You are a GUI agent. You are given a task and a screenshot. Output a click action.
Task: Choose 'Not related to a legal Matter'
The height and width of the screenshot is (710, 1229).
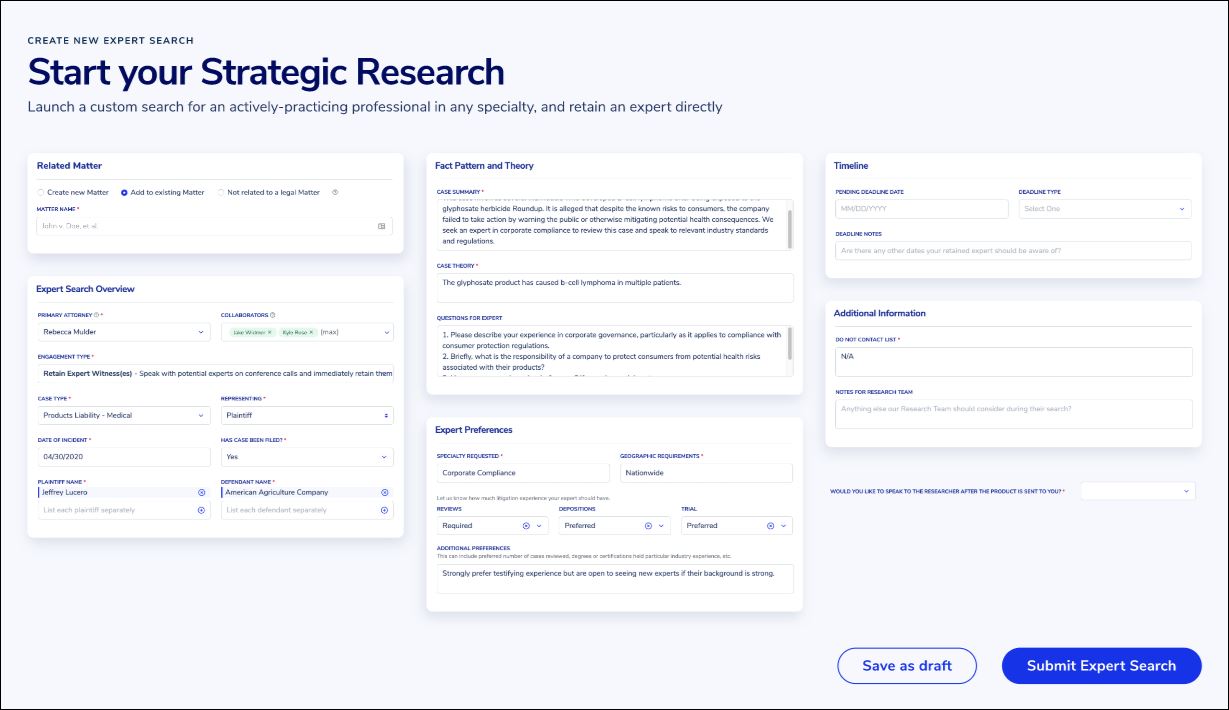click(x=221, y=192)
